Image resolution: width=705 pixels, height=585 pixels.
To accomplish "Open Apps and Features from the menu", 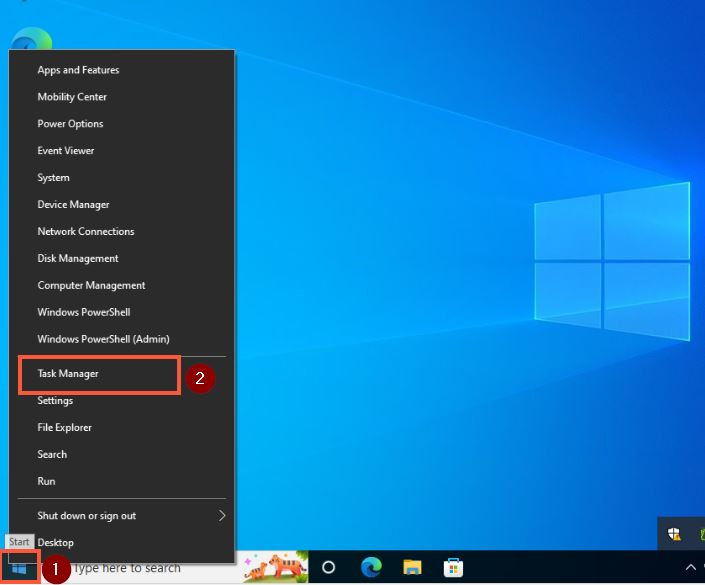I will [x=121, y=70].
